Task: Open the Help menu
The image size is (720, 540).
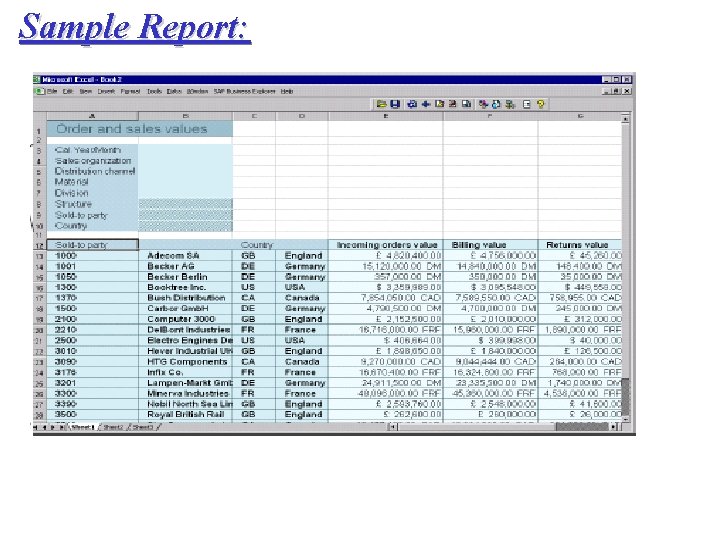Action: (287, 91)
